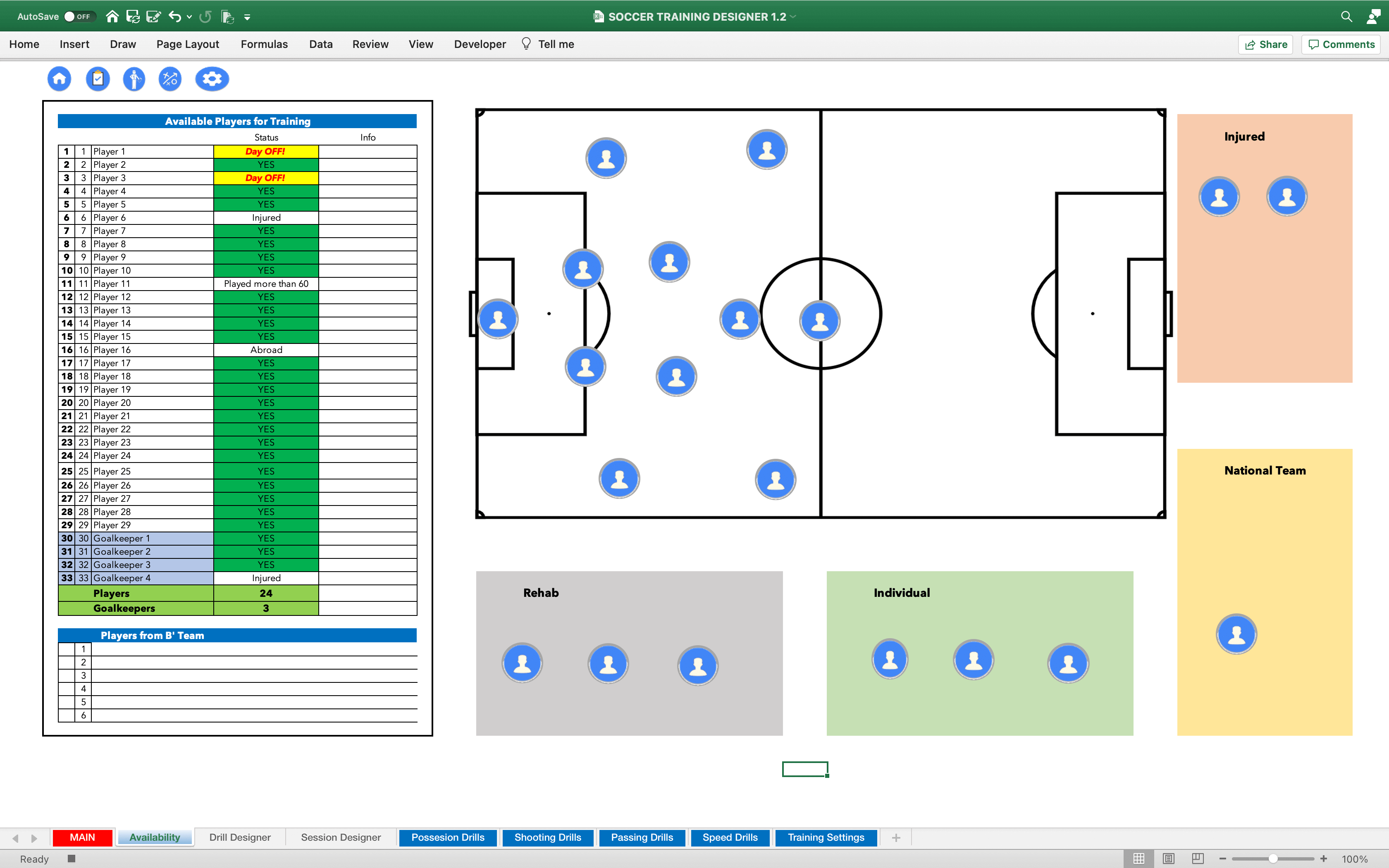The width and height of the screenshot is (1389, 868).
Task: Click the undo arrow in title bar
Action: tap(174, 17)
